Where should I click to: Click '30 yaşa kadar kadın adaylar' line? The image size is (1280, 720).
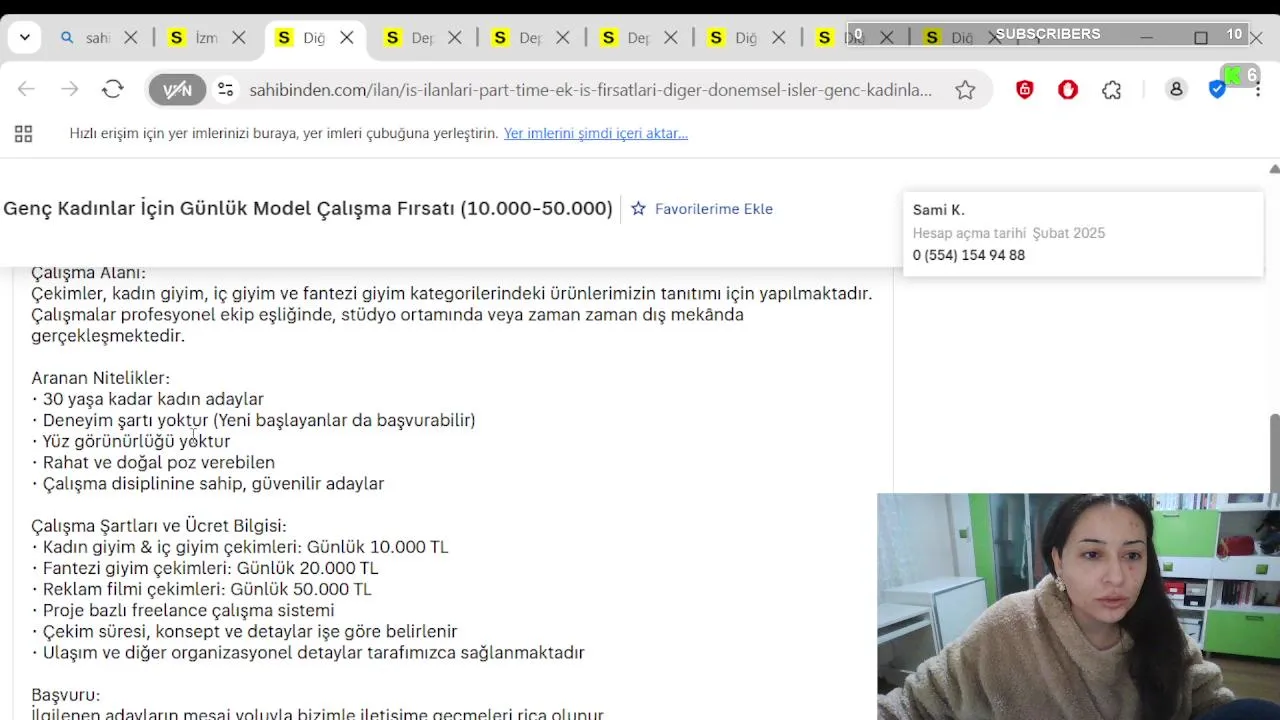pyautogui.click(x=148, y=399)
